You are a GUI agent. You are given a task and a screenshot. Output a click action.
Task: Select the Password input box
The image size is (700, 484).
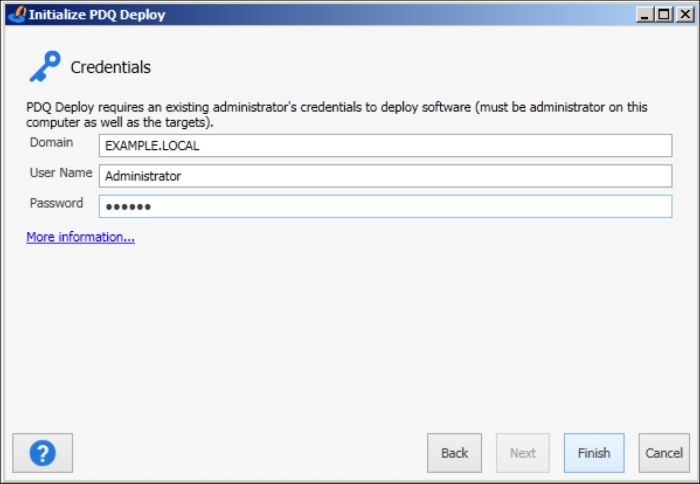pyautogui.click(x=385, y=206)
